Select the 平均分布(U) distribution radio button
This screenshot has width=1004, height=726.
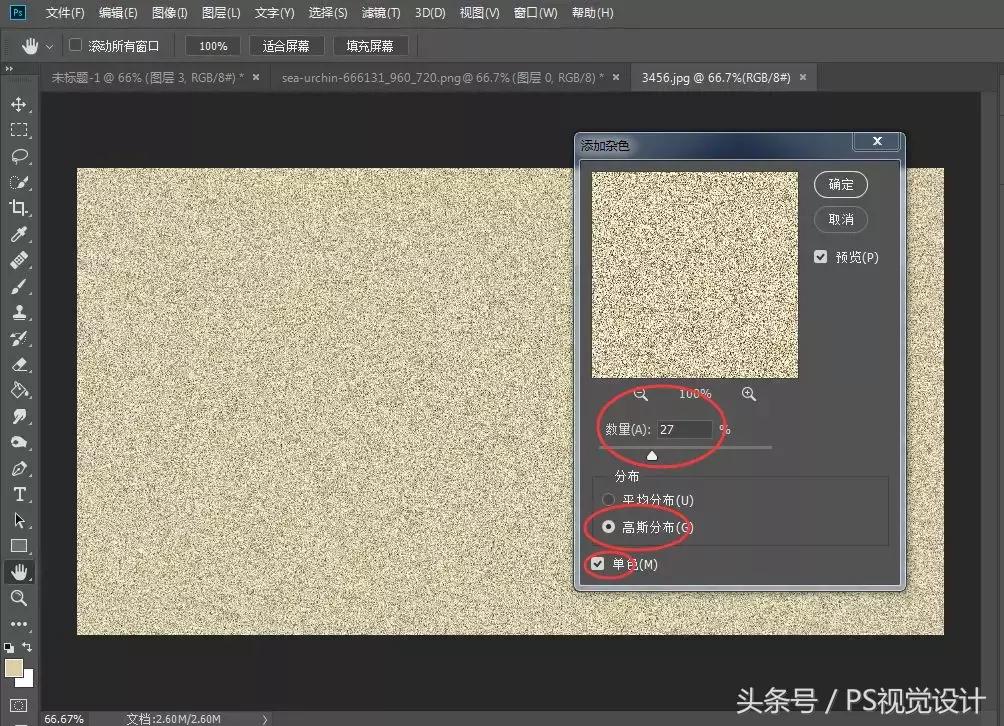click(x=609, y=500)
